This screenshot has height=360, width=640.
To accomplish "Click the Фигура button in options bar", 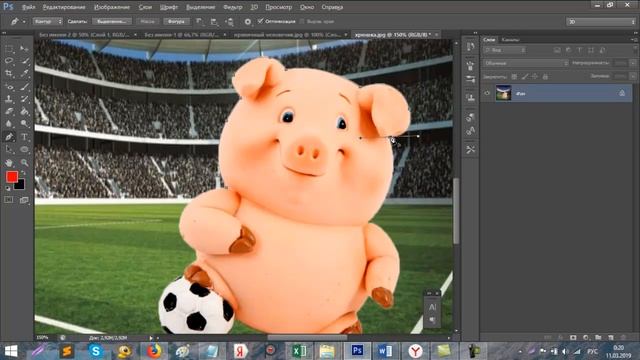I will 176,21.
